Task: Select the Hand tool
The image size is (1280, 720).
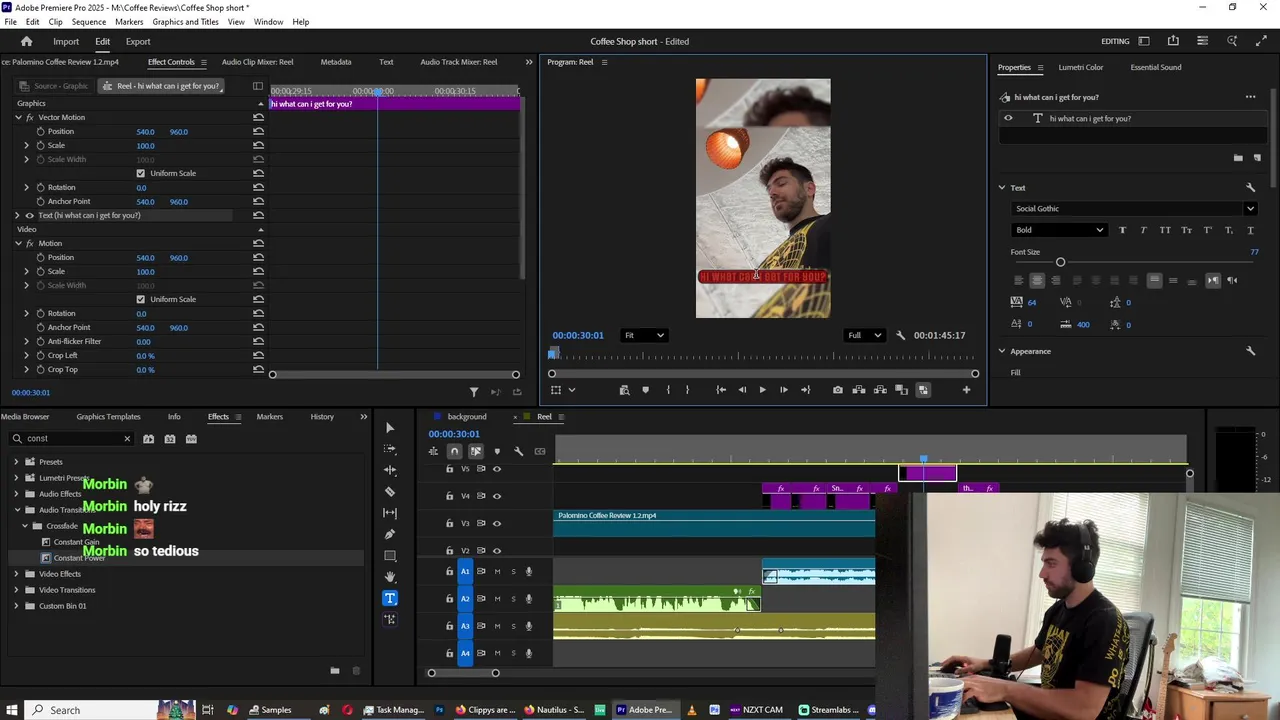Action: pyautogui.click(x=390, y=577)
